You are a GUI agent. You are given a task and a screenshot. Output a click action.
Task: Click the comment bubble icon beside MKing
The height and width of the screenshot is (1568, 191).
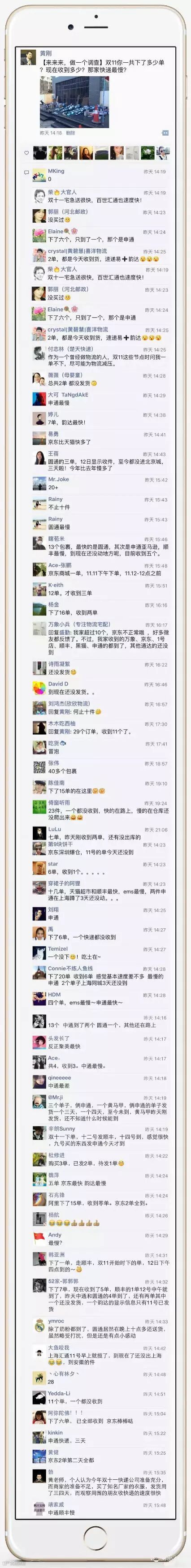click(x=26, y=173)
